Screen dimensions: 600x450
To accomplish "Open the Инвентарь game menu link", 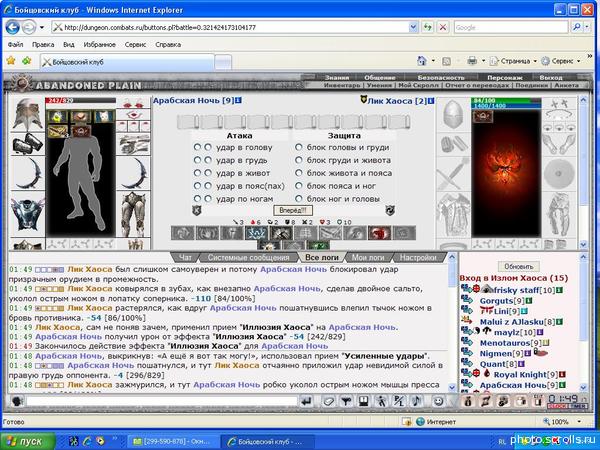I will [342, 85].
